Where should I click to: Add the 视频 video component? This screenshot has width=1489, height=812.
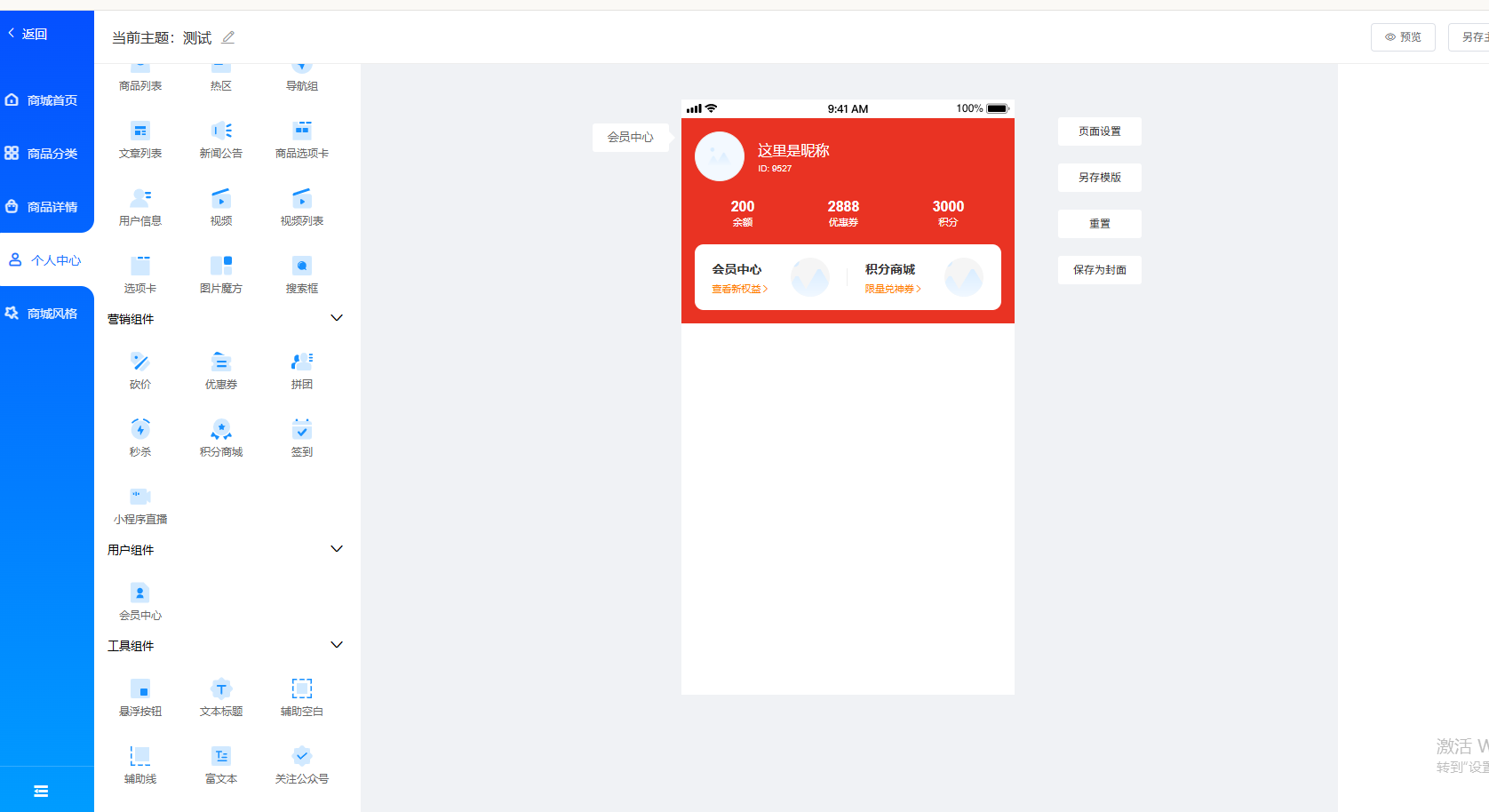click(x=221, y=208)
